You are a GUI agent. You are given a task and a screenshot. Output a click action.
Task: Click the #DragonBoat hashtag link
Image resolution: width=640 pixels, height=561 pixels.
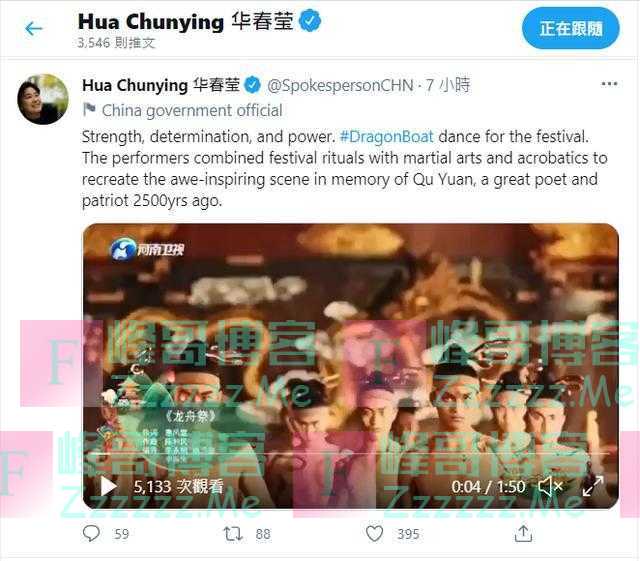pyautogui.click(x=387, y=136)
